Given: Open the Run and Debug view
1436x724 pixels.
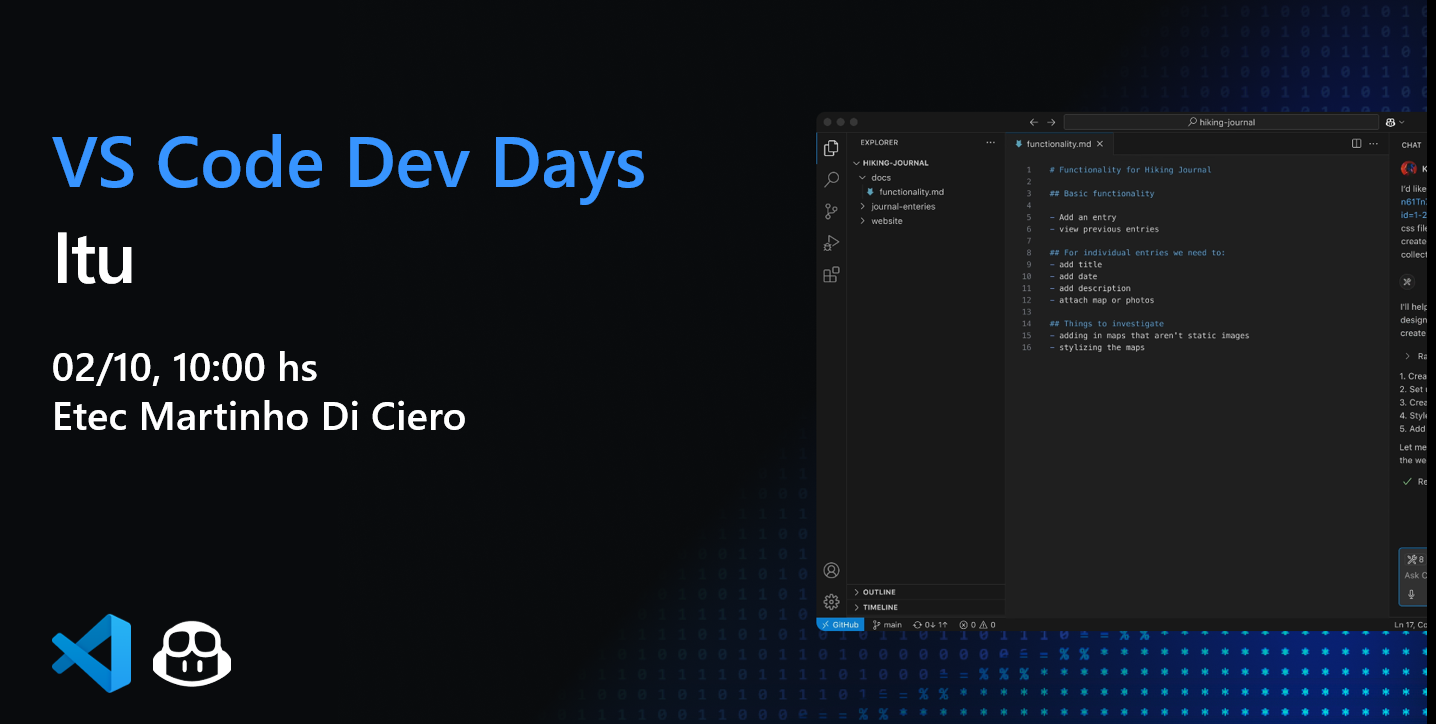Looking at the screenshot, I should [831, 243].
